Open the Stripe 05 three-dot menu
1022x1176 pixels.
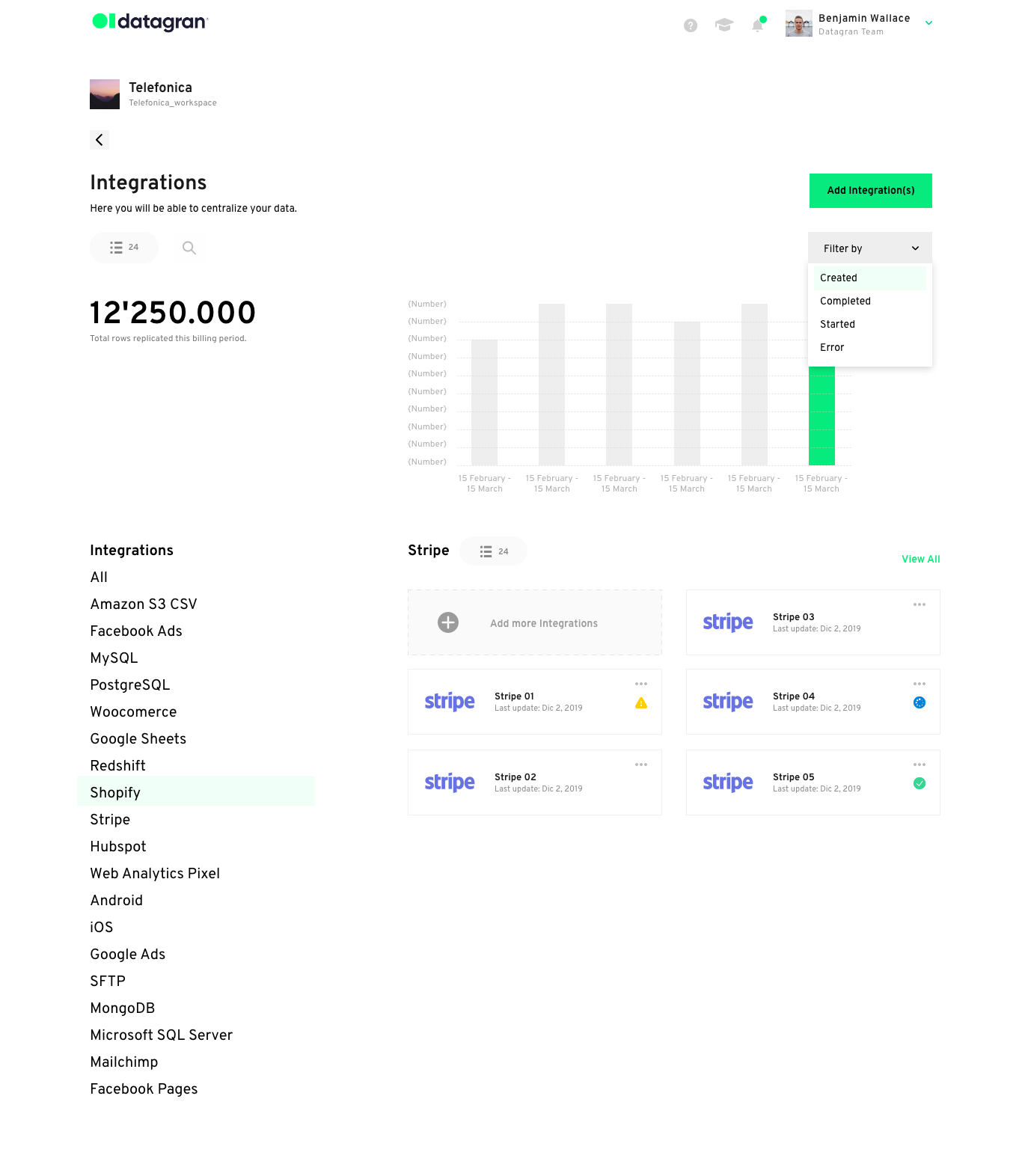(920, 765)
